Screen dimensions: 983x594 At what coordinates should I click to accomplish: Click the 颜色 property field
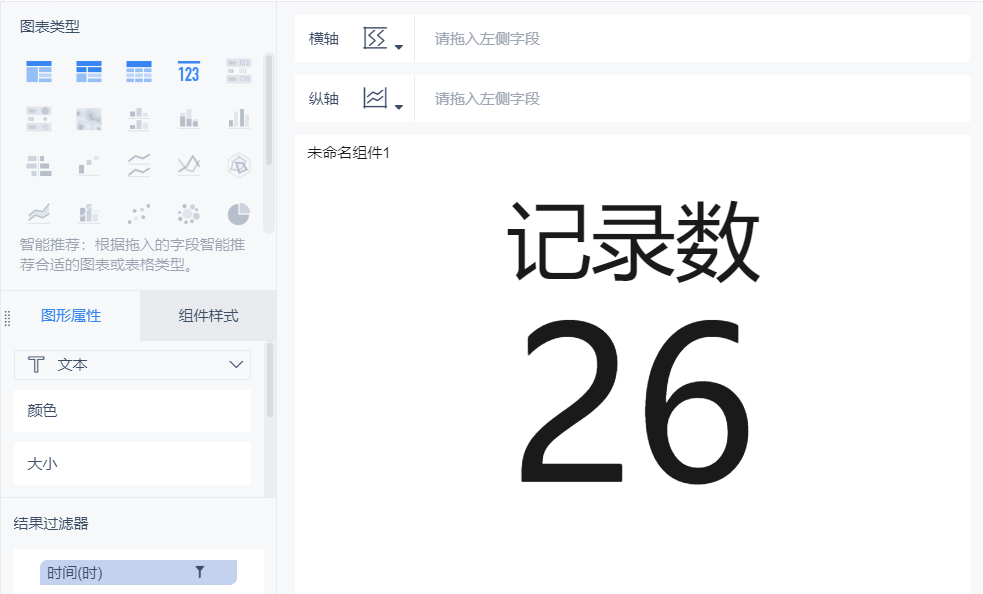click(132, 411)
